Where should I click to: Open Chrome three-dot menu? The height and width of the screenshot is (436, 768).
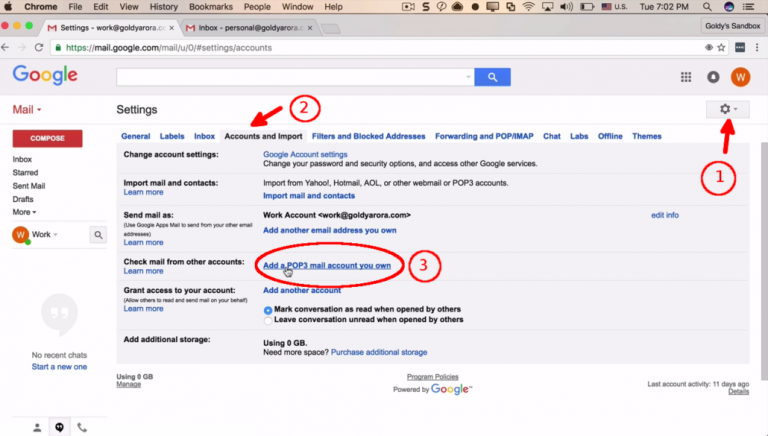click(757, 48)
